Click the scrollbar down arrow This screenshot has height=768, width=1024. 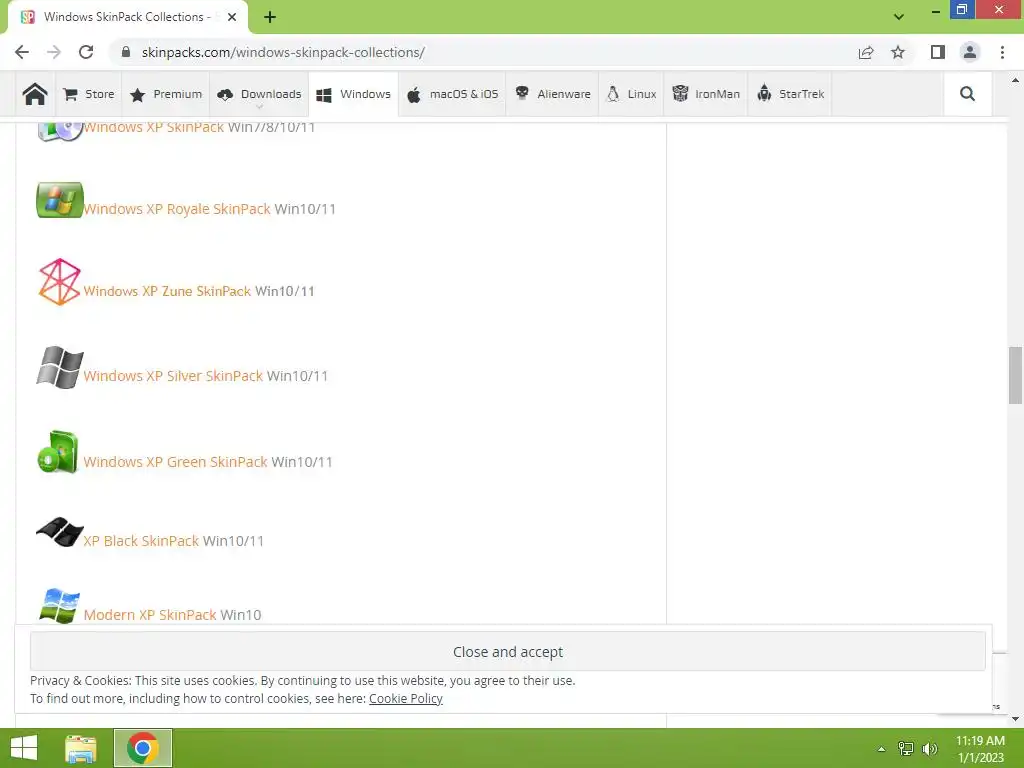click(x=1015, y=719)
